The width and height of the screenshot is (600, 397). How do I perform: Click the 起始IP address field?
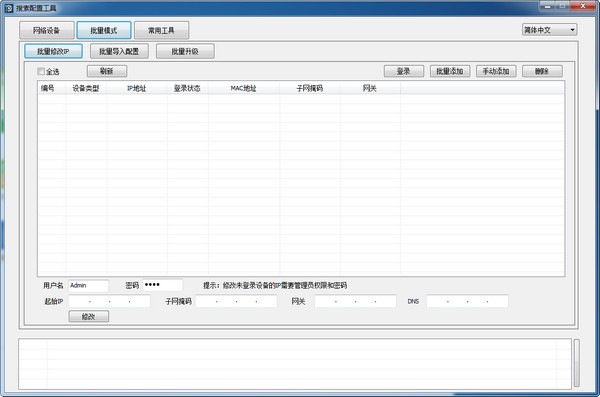pyautogui.click(x=109, y=301)
